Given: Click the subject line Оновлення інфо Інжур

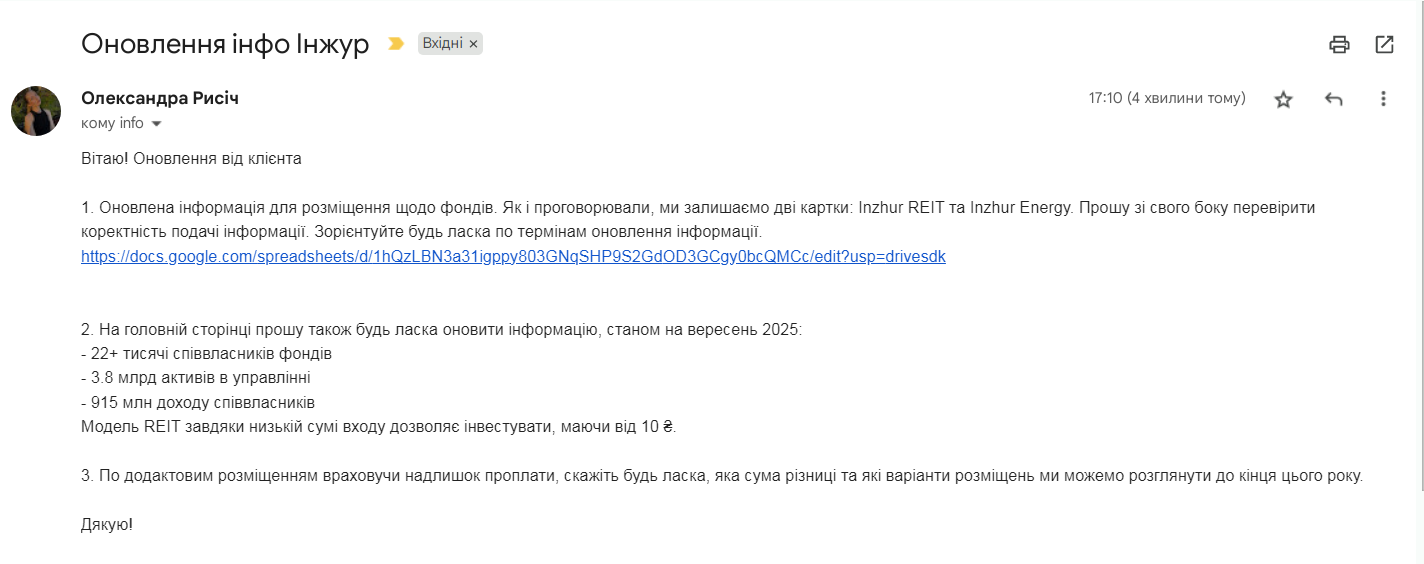Looking at the screenshot, I should pyautogui.click(x=225, y=44).
